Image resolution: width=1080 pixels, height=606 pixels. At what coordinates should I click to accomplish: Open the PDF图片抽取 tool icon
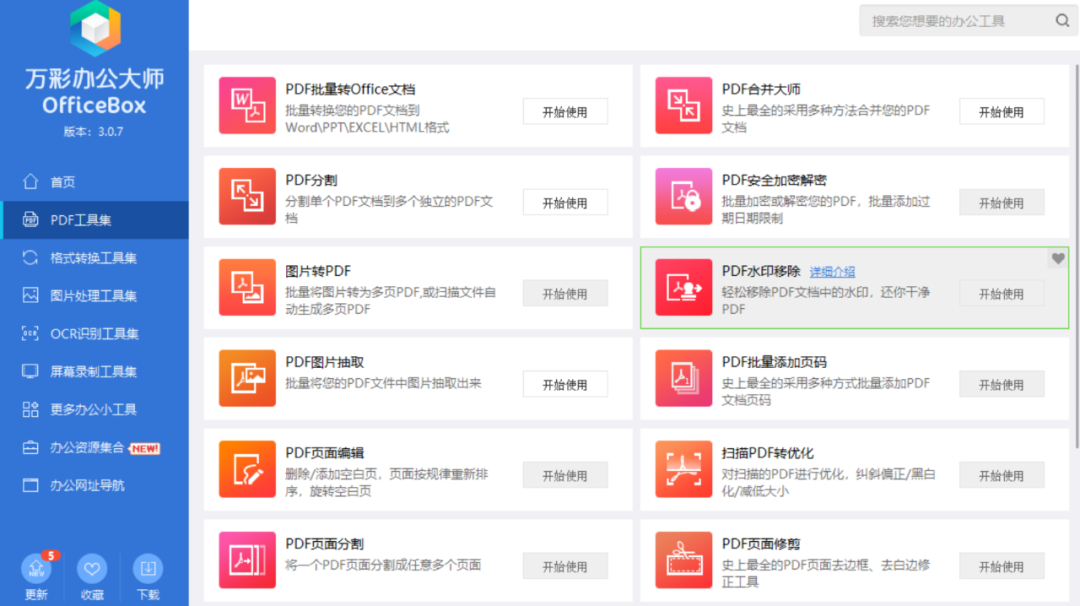247,378
